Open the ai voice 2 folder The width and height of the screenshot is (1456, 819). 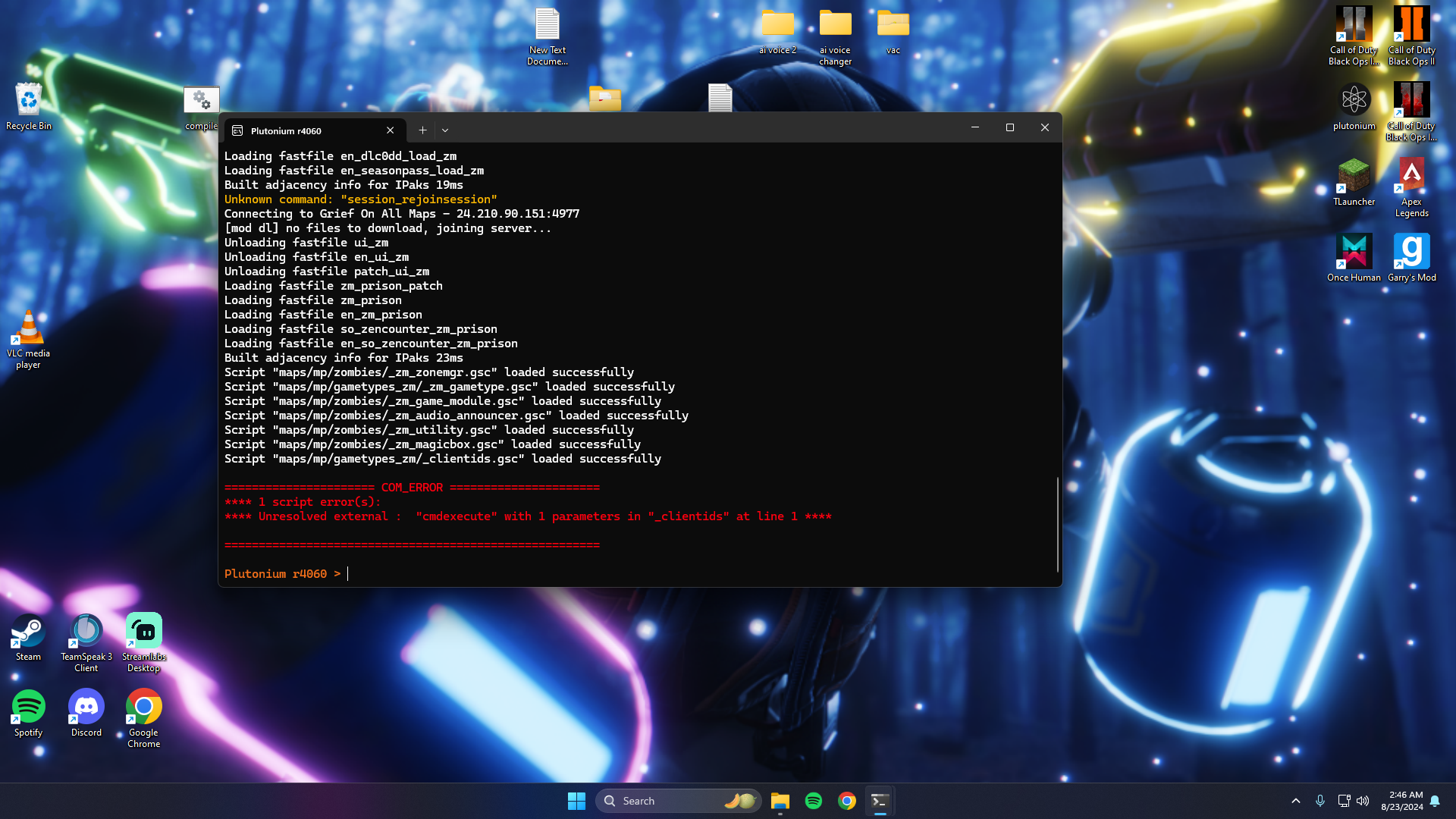778,30
